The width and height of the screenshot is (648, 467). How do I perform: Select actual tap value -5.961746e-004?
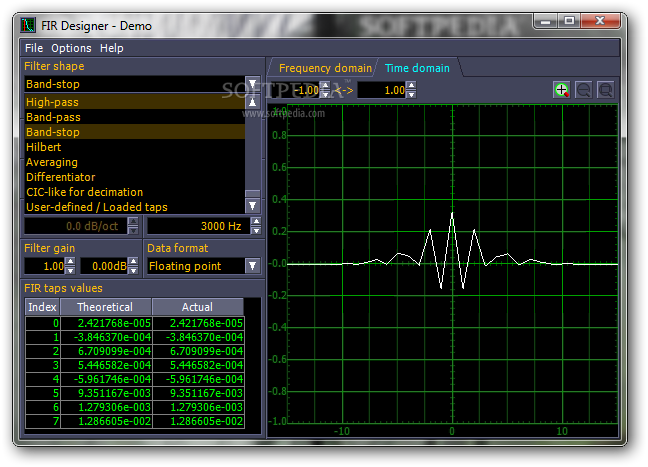[198, 379]
